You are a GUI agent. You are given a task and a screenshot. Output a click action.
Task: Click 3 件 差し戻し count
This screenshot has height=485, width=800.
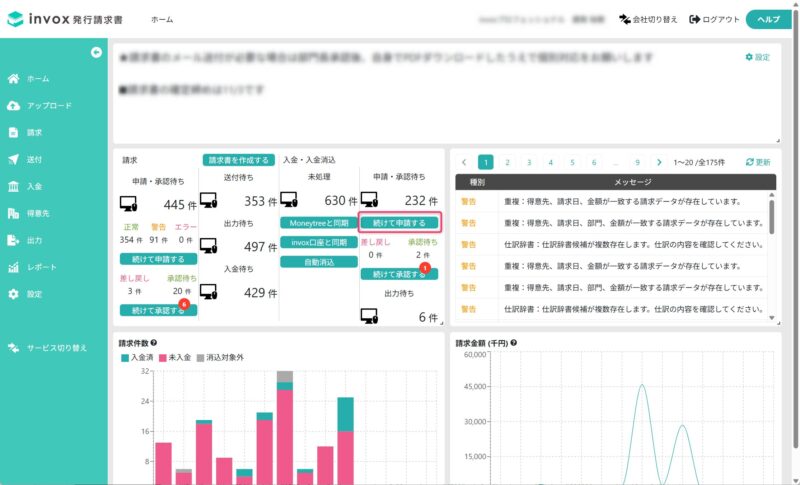pyautogui.click(x=134, y=291)
